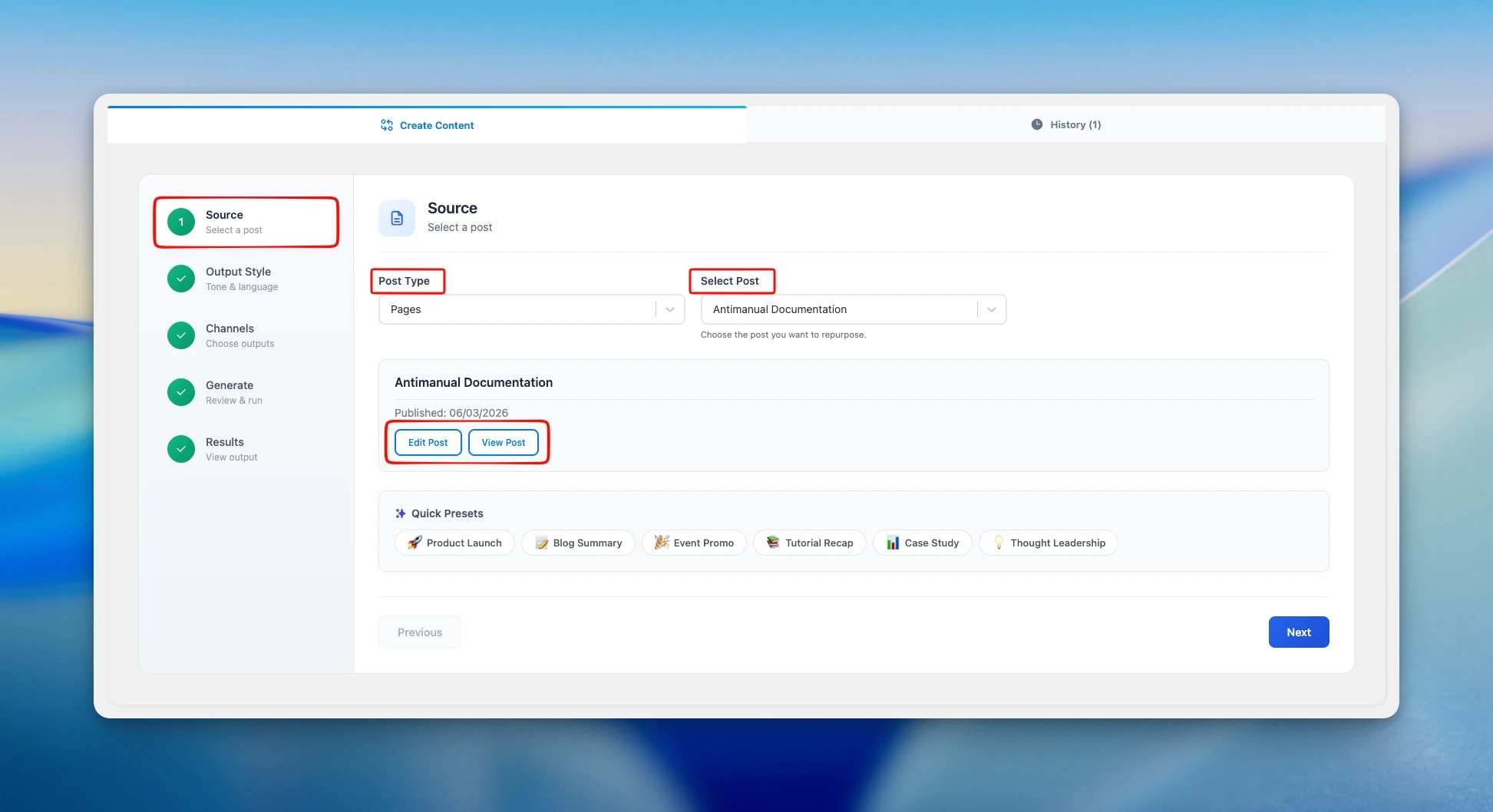Click the Source document icon in header
Viewport: 1493px width, 812px height.
pyautogui.click(x=397, y=219)
